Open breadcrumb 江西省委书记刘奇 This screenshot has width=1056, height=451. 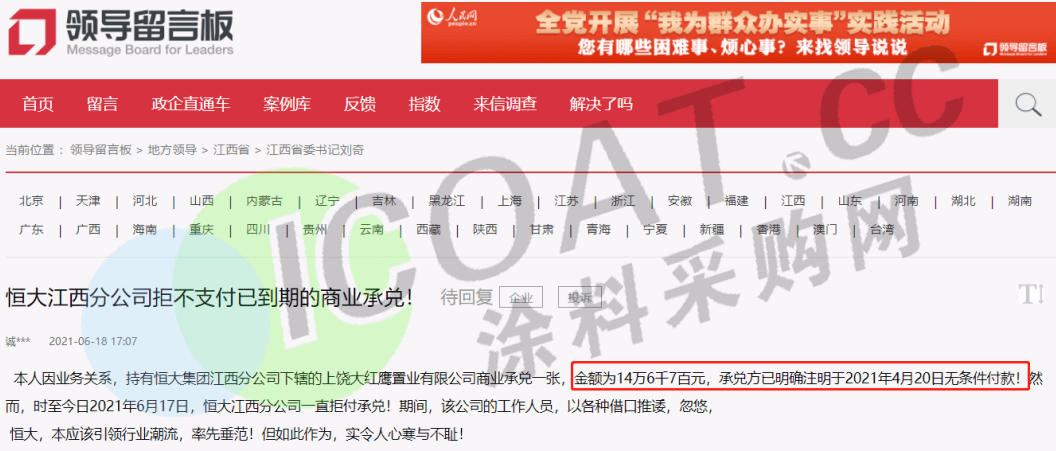[x=314, y=150]
